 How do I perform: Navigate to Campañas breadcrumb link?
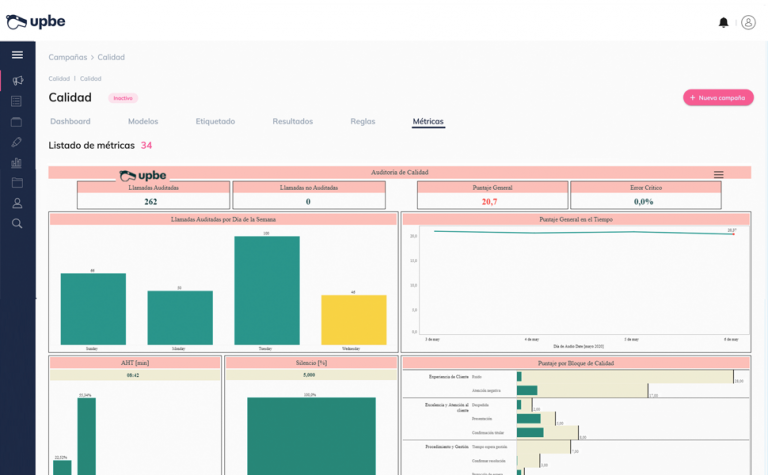67,58
